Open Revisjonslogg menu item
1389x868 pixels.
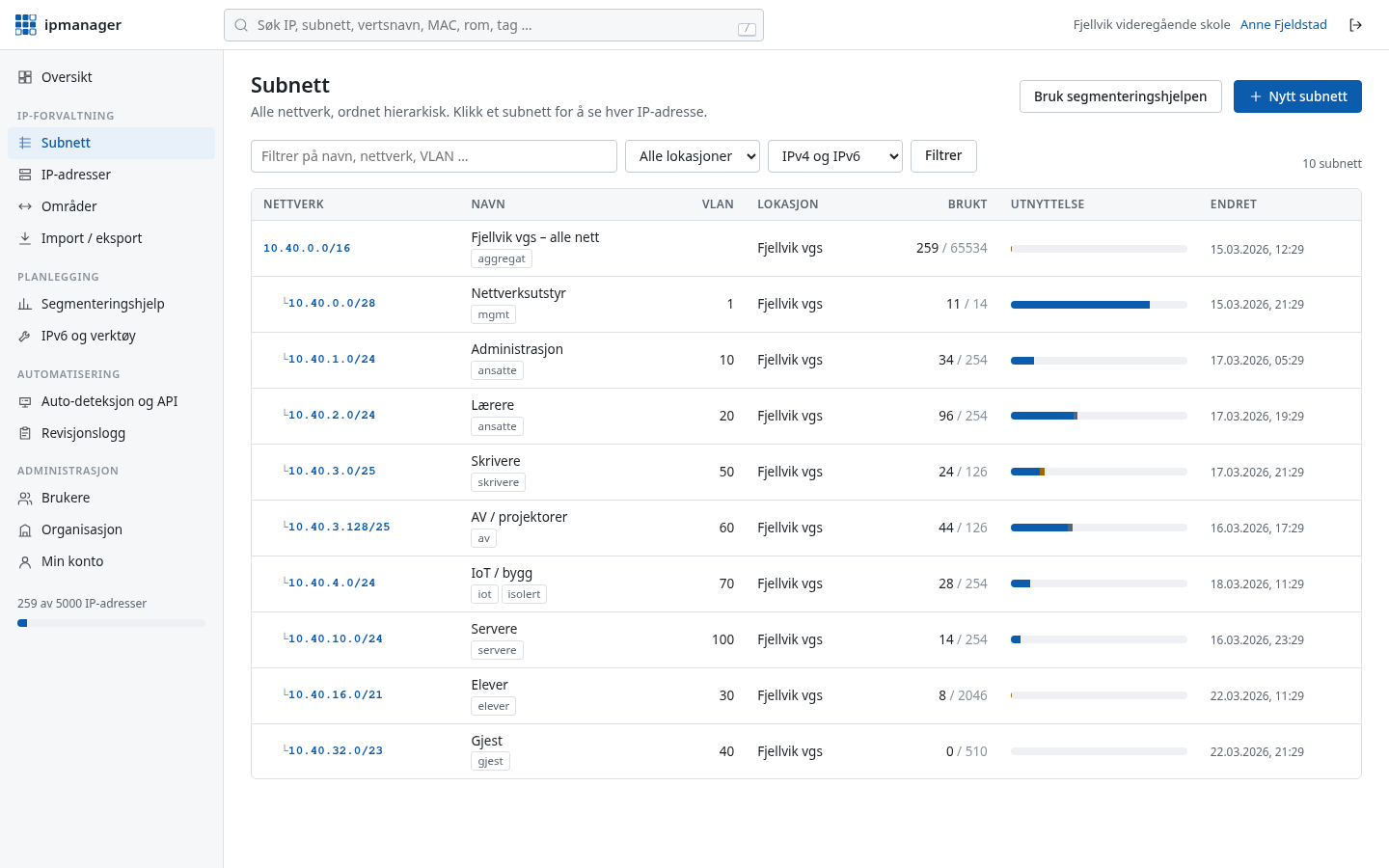111,433
